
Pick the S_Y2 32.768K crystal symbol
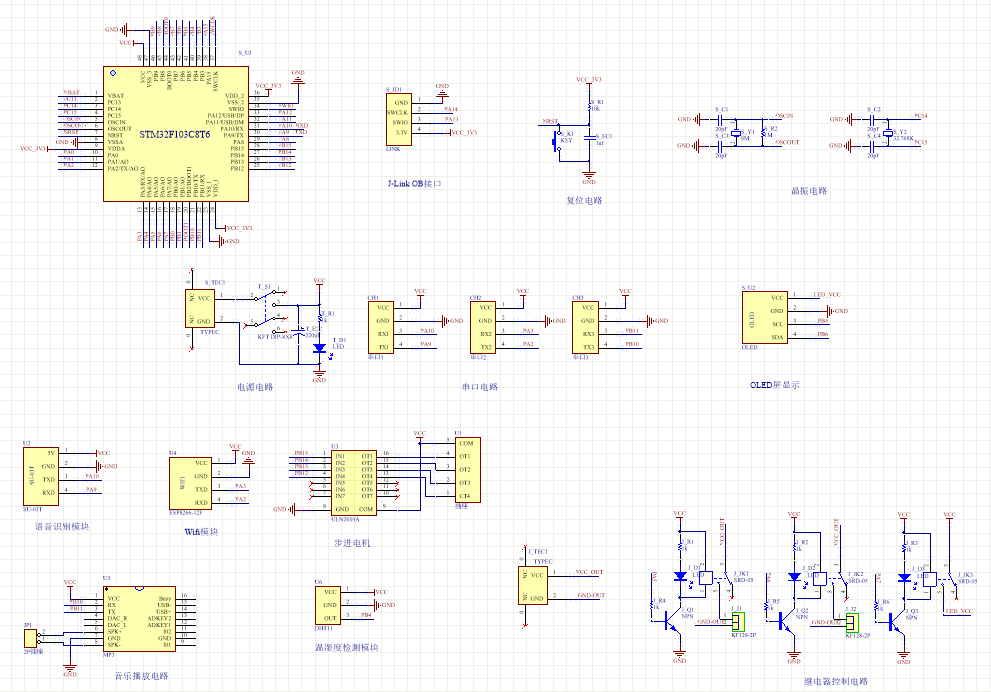point(888,133)
